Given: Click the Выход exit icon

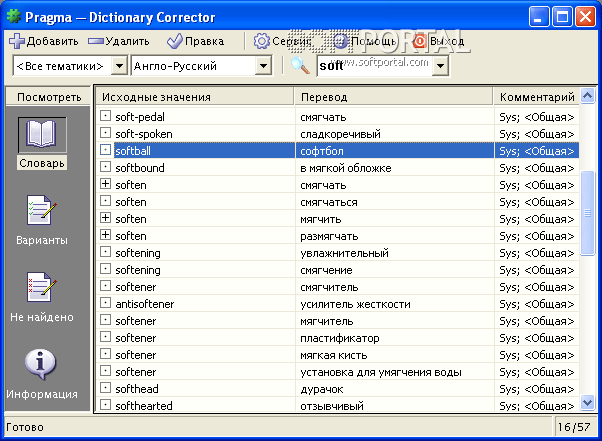Looking at the screenshot, I should (419, 41).
